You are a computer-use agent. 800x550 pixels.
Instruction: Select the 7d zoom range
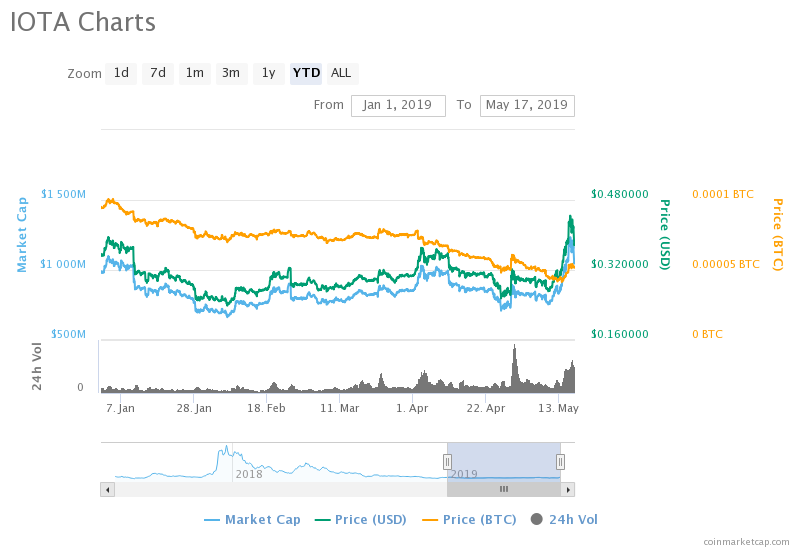(x=158, y=73)
